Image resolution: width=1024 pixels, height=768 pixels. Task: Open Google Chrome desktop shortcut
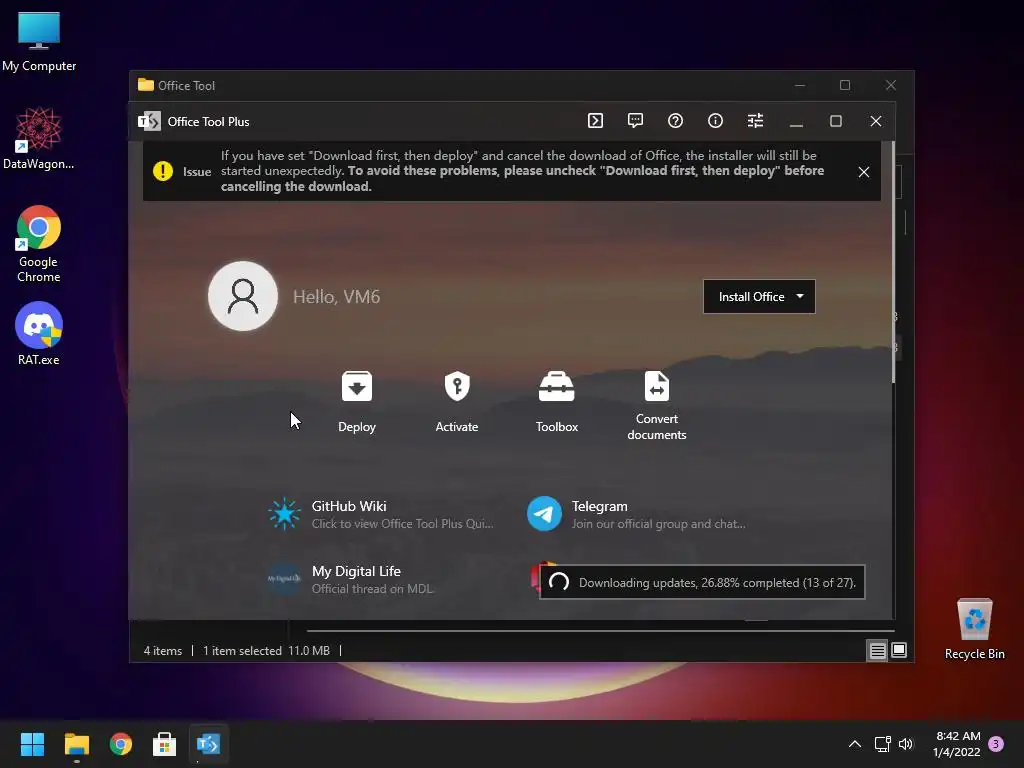point(39,244)
